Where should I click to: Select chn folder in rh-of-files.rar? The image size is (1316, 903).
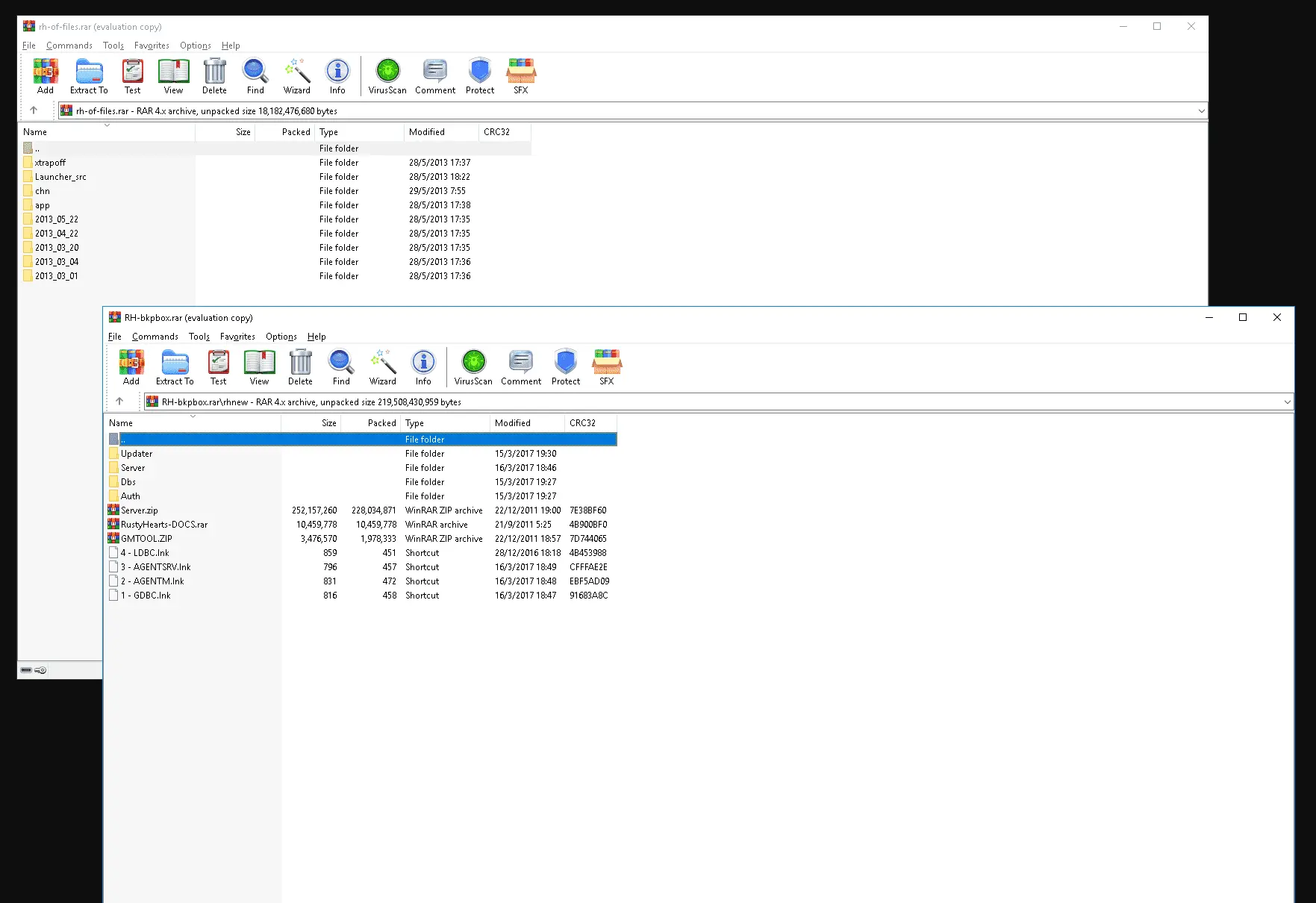[276, 191]
